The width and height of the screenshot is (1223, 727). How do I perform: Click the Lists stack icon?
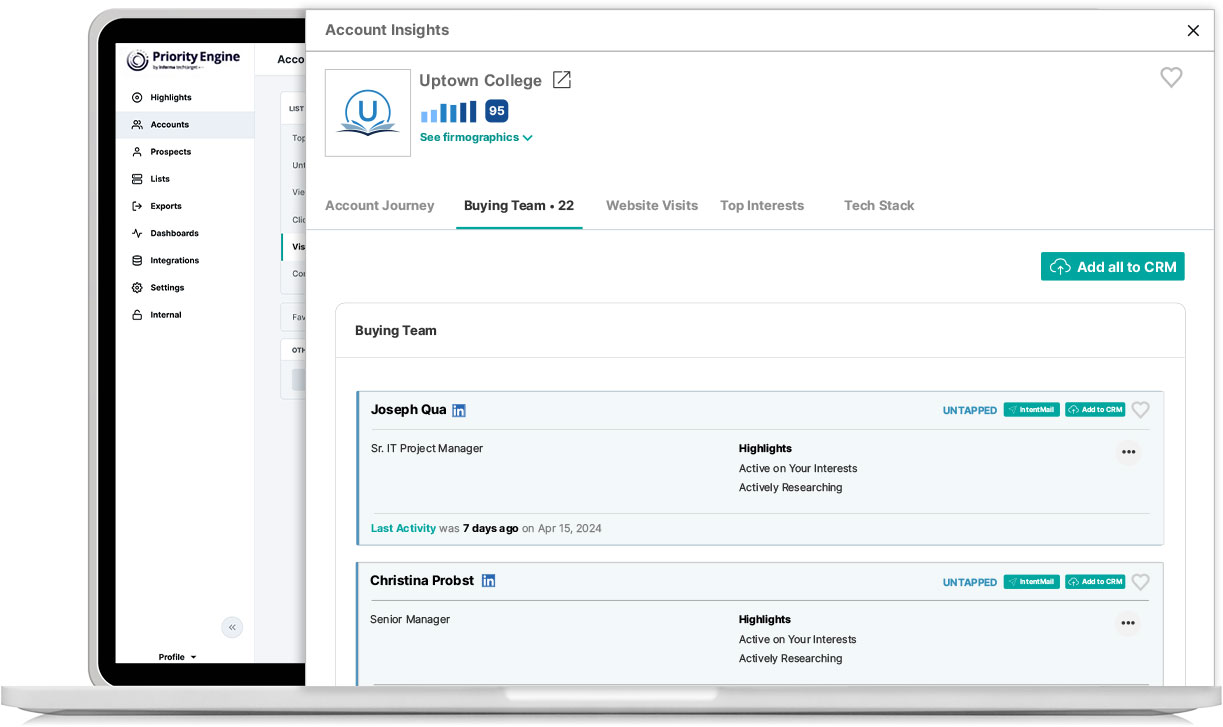tap(137, 179)
